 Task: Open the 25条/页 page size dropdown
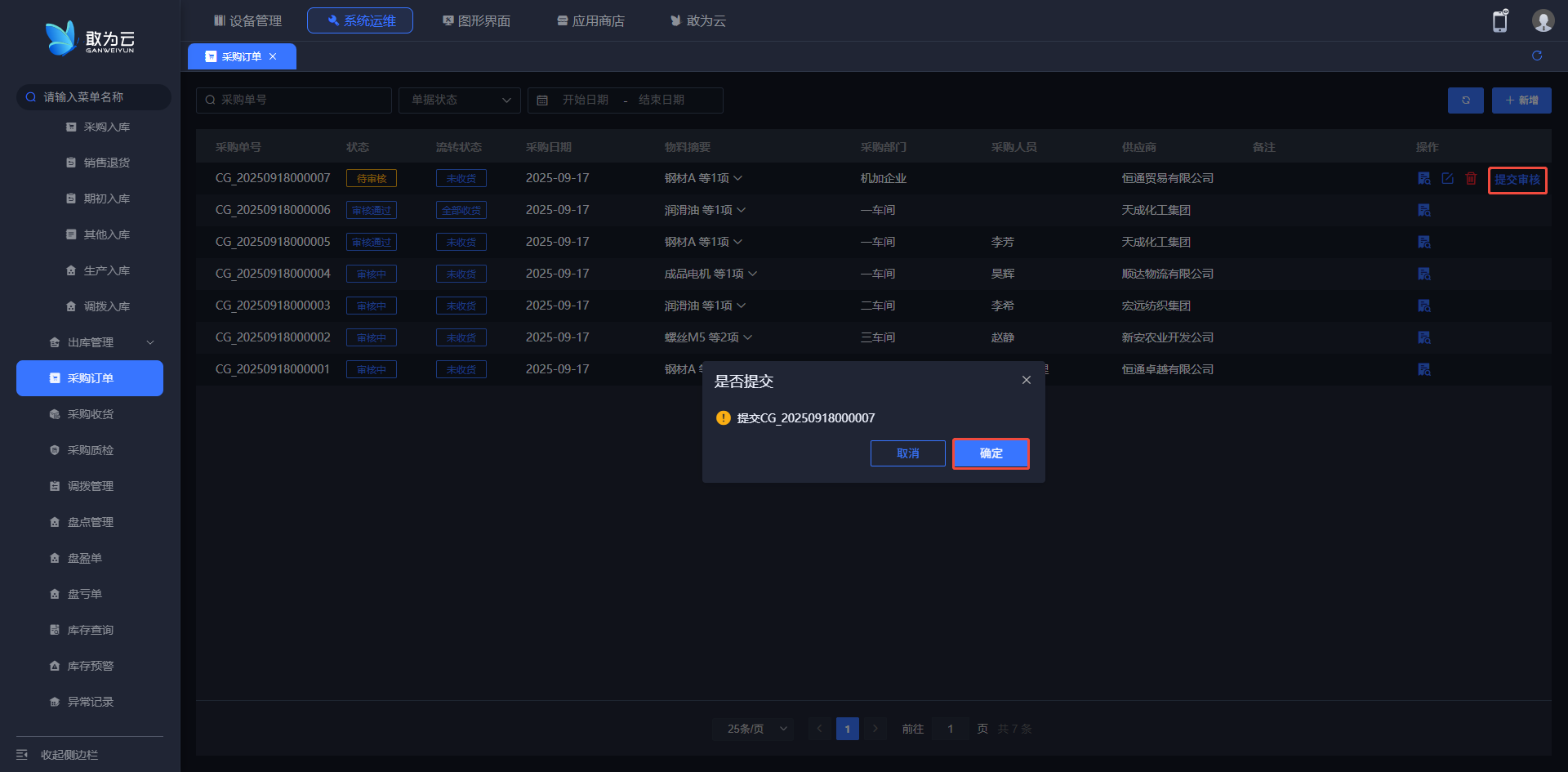(752, 729)
